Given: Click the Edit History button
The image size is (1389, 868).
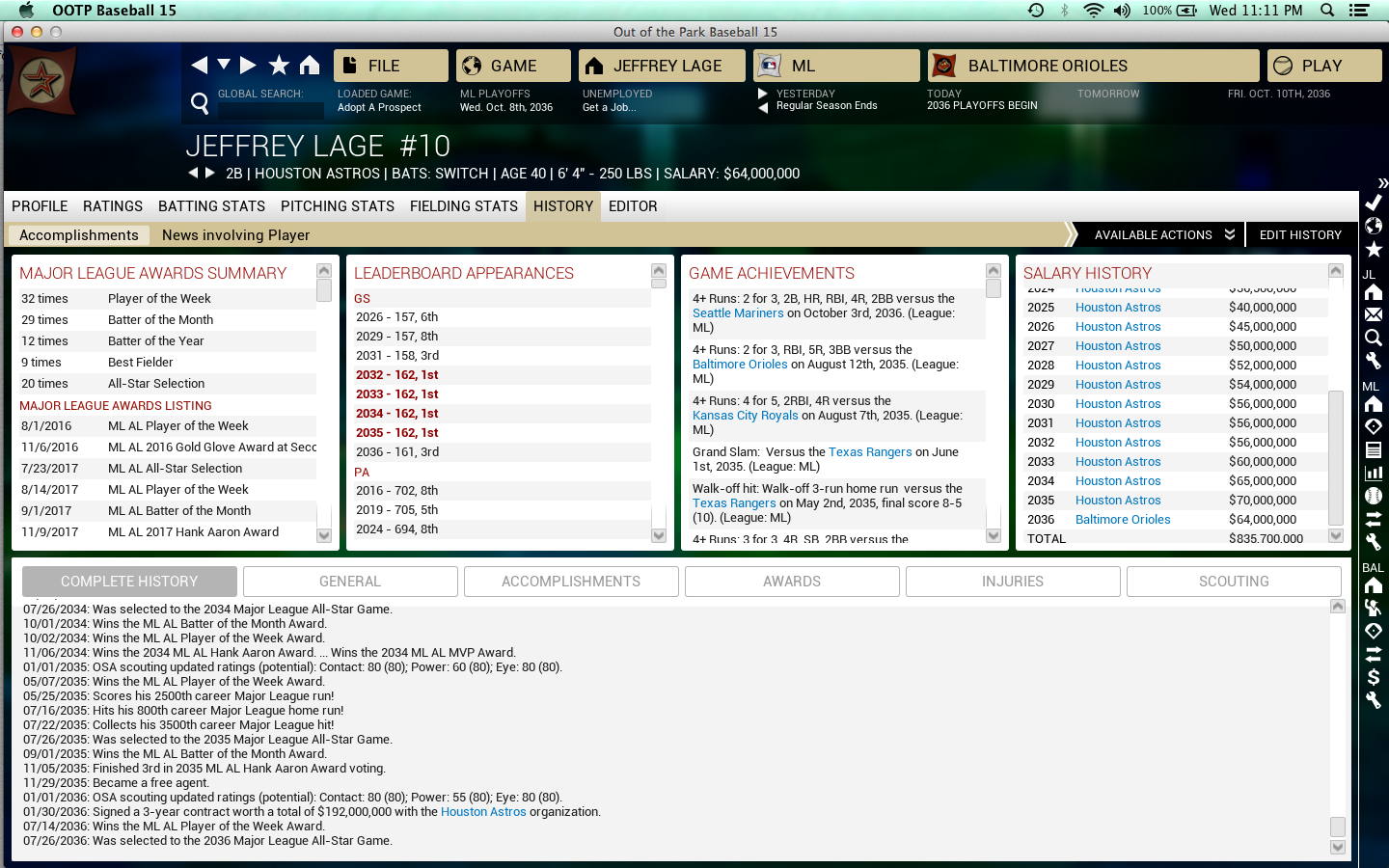Looking at the screenshot, I should (1299, 234).
